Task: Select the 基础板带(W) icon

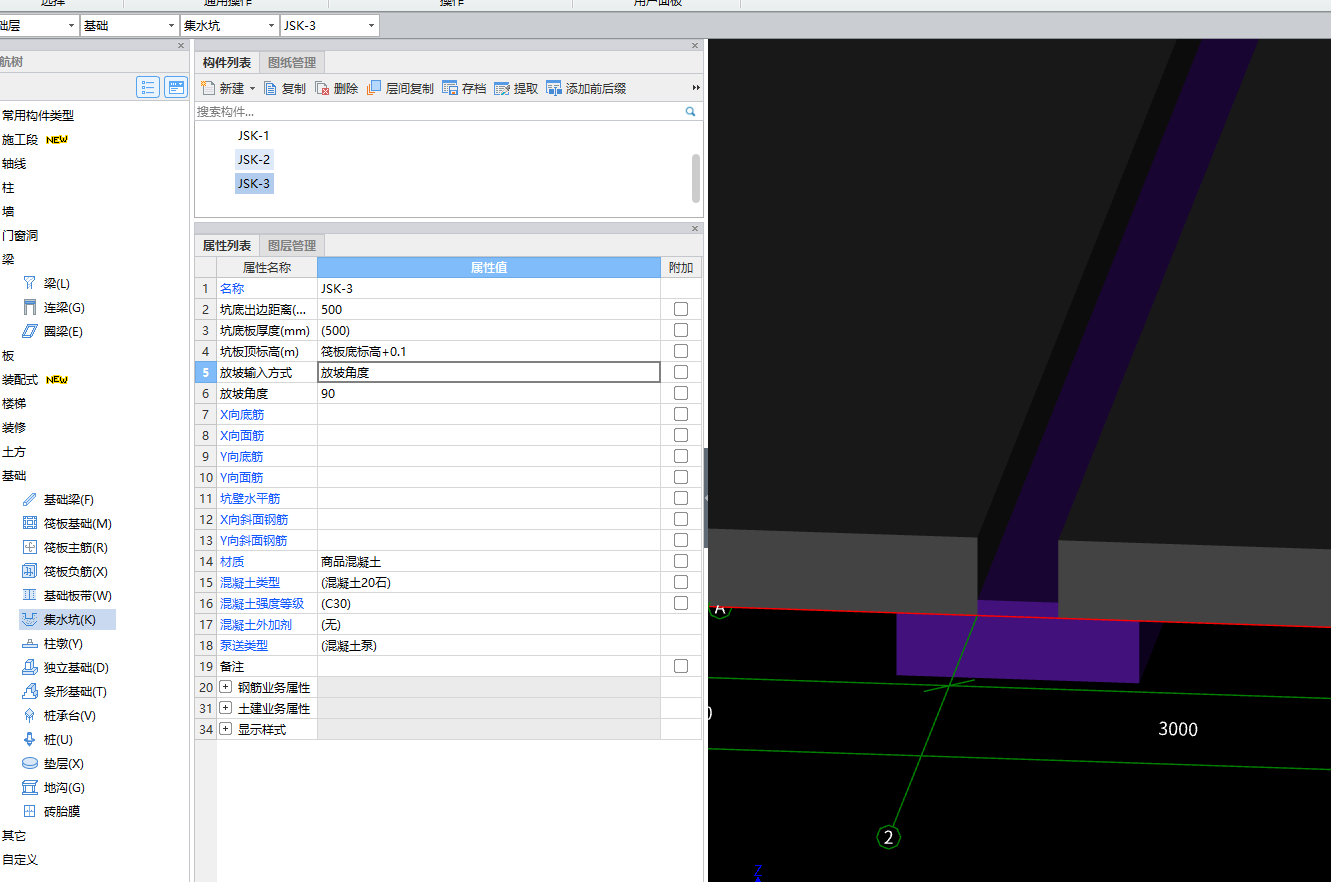Action: 29,596
